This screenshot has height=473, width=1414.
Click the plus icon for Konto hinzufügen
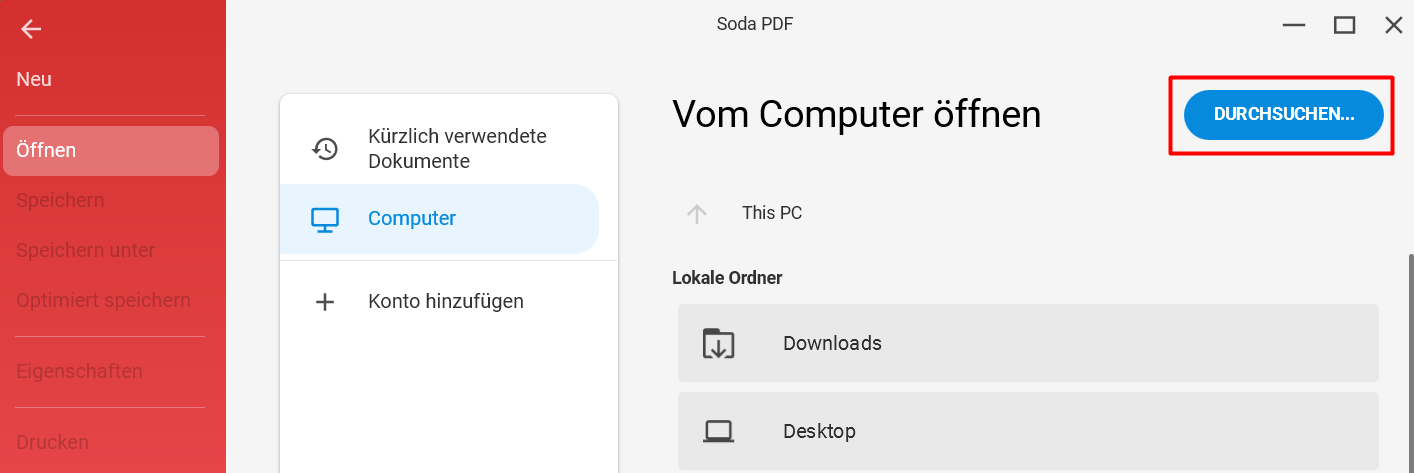[x=325, y=302]
